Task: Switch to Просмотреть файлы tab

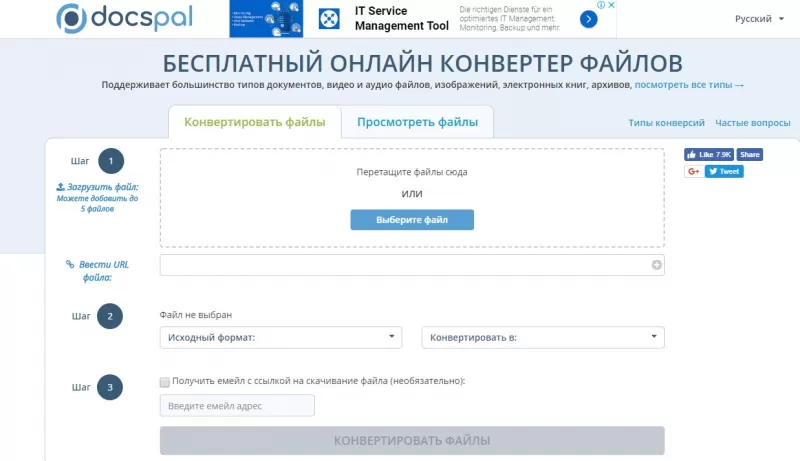Action: (417, 122)
